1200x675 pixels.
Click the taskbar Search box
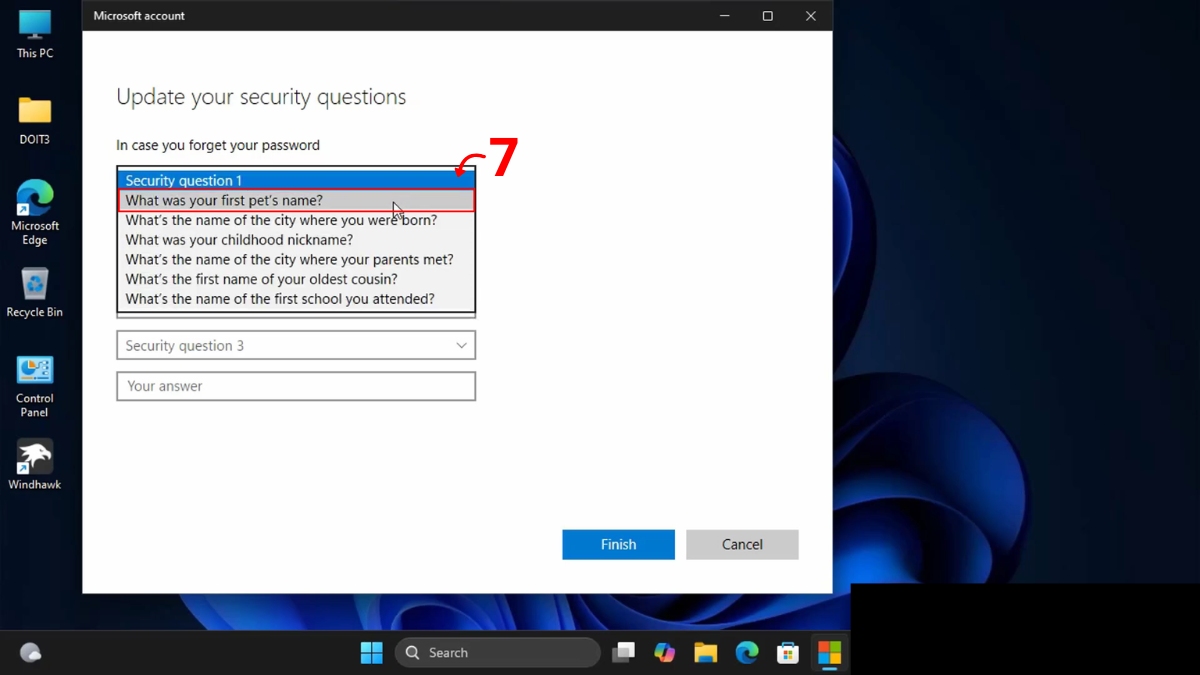pyautogui.click(x=497, y=652)
